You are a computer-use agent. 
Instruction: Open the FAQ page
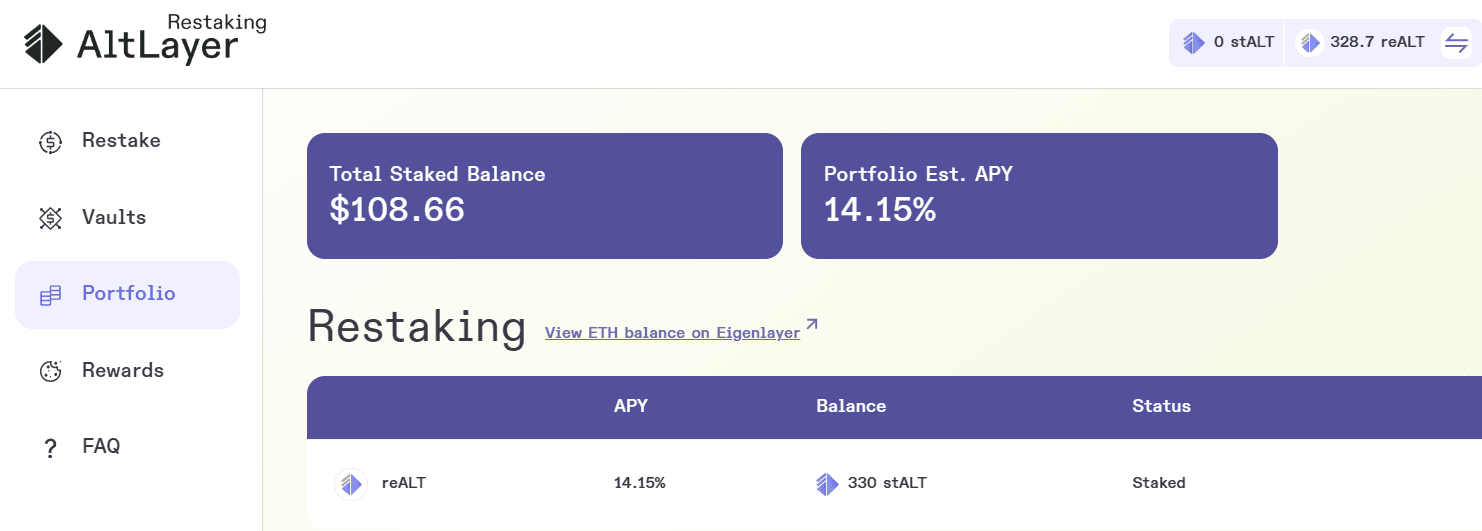[101, 447]
